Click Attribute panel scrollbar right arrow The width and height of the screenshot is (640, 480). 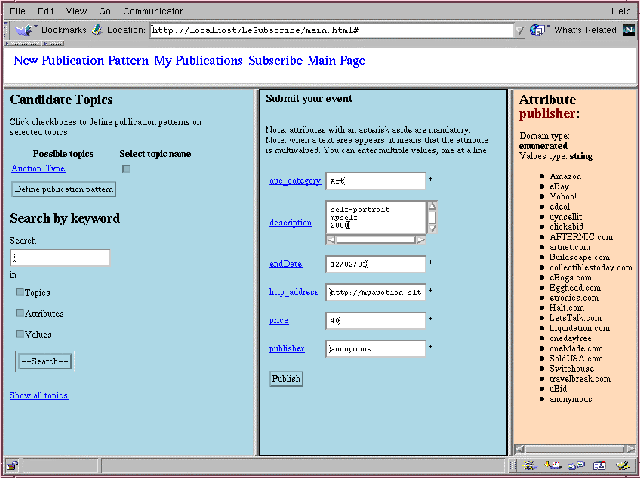(631, 449)
